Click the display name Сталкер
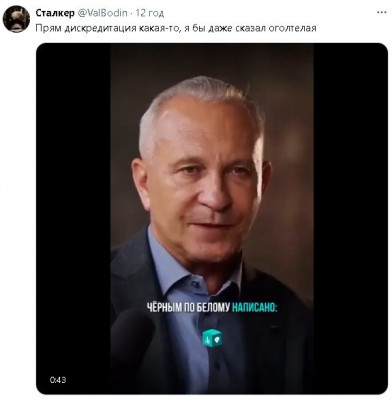Image resolution: width=392 pixels, height=400 pixels. click(x=55, y=13)
